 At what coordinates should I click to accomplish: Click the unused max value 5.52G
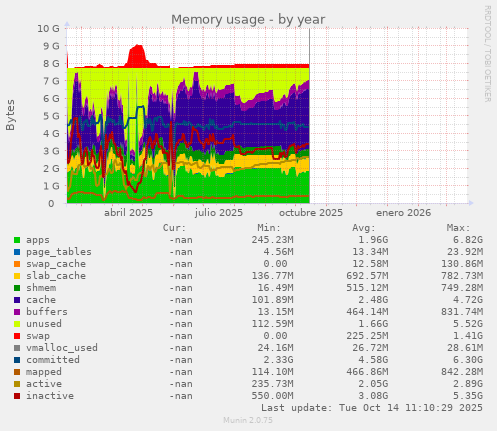(468, 324)
